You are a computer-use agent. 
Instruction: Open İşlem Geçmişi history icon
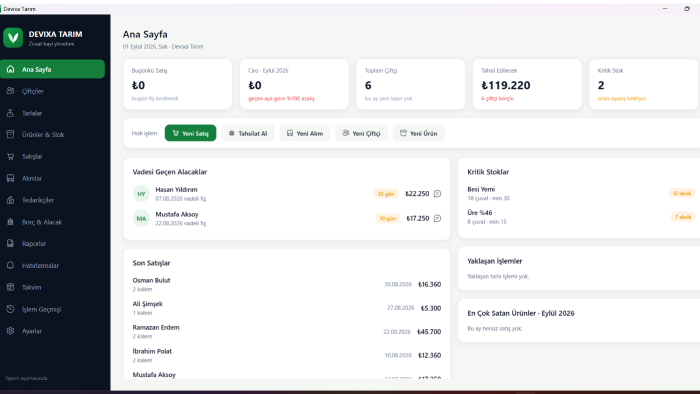(10, 309)
